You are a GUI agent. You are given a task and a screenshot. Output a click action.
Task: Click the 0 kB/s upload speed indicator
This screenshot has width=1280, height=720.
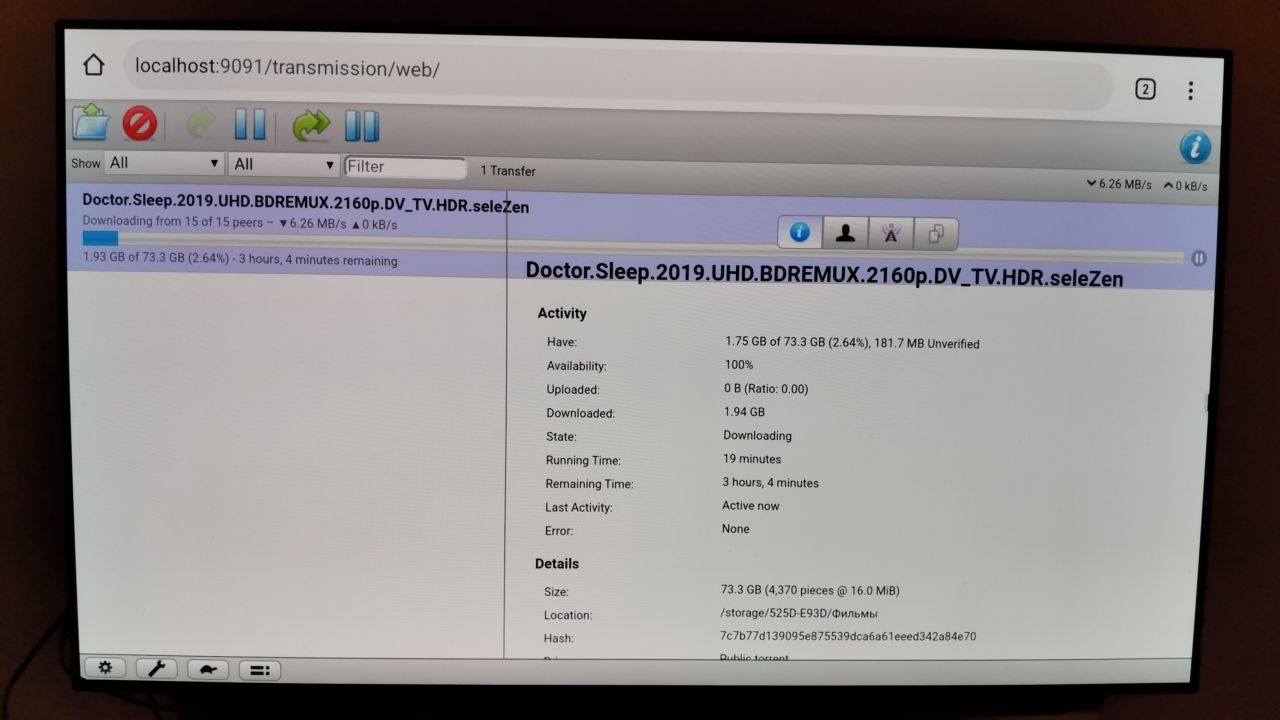pyautogui.click(x=1184, y=186)
